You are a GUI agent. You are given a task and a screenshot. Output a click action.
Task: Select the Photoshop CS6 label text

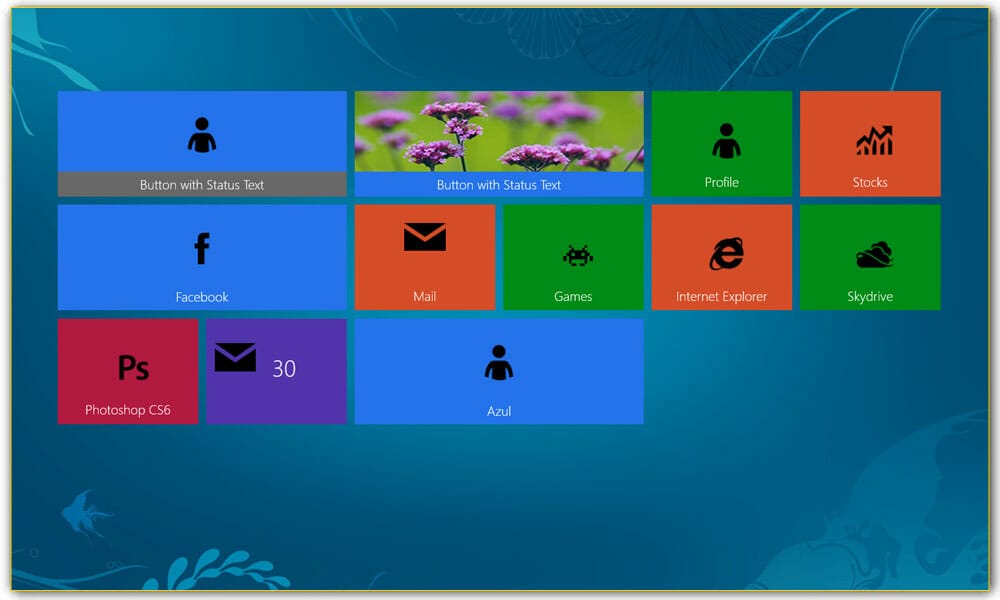click(128, 407)
